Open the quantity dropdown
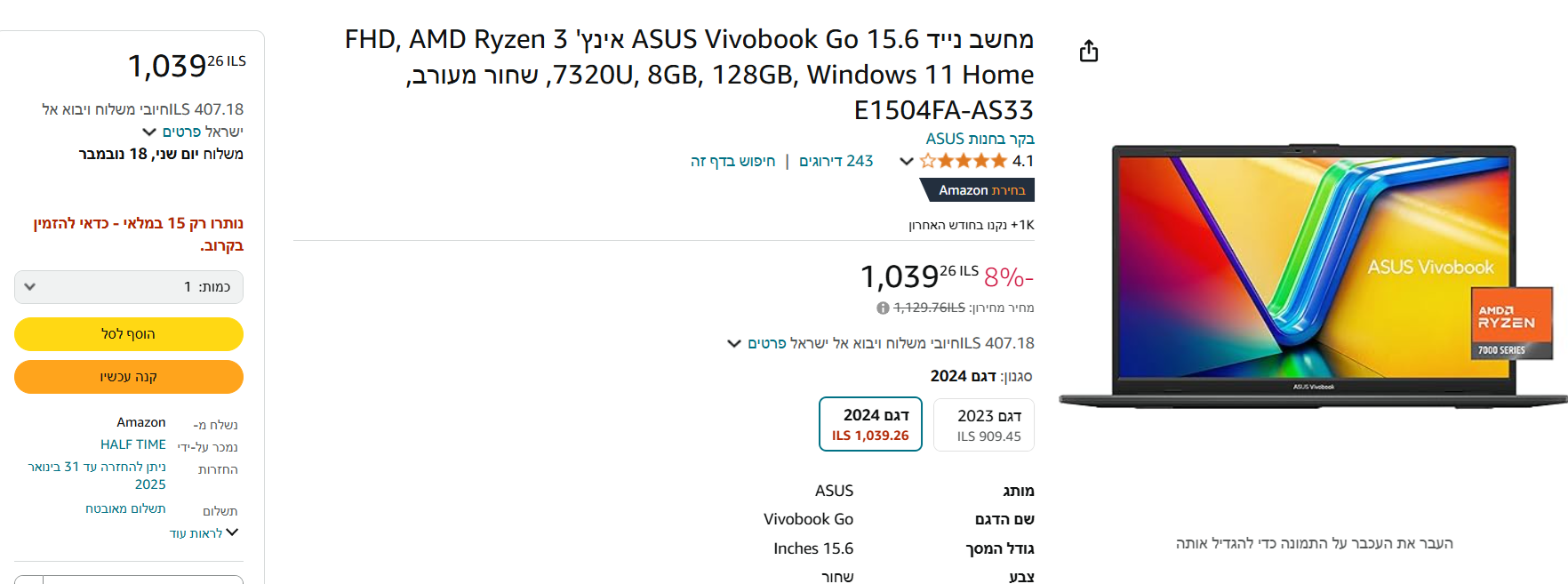Screen dimensions: 1568x584 click(129, 287)
